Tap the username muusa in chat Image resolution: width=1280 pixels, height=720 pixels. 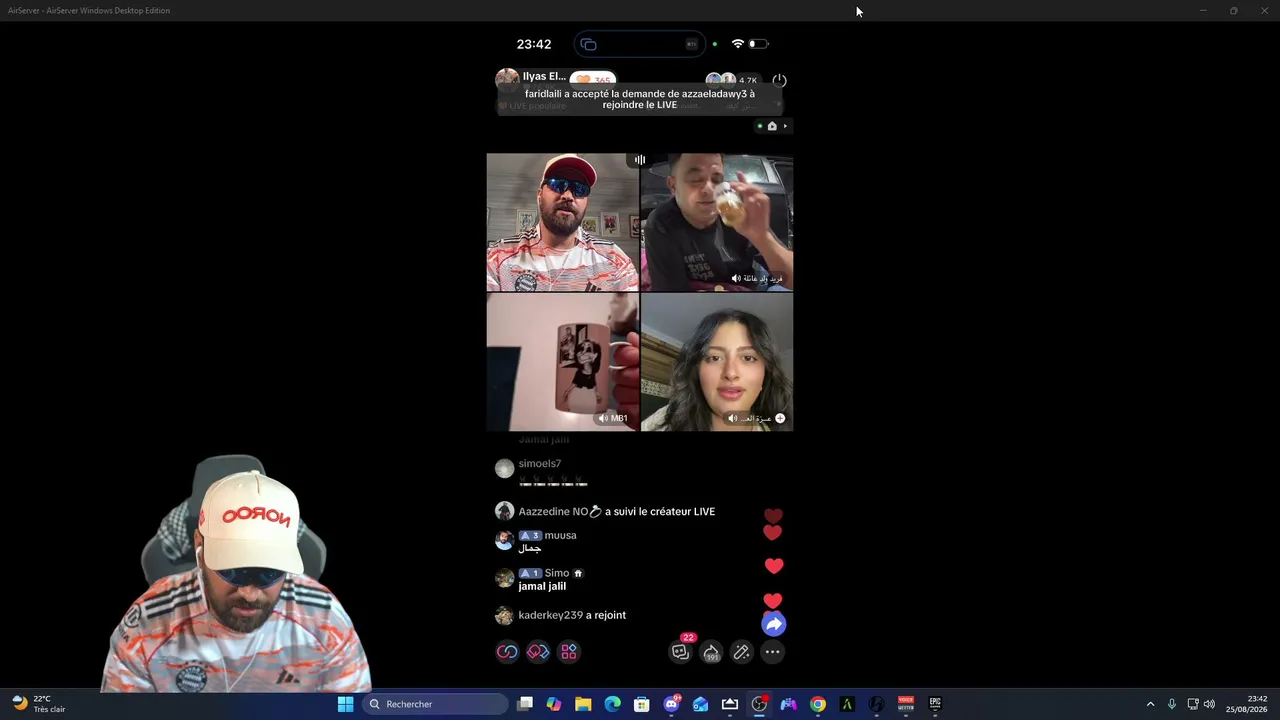561,536
